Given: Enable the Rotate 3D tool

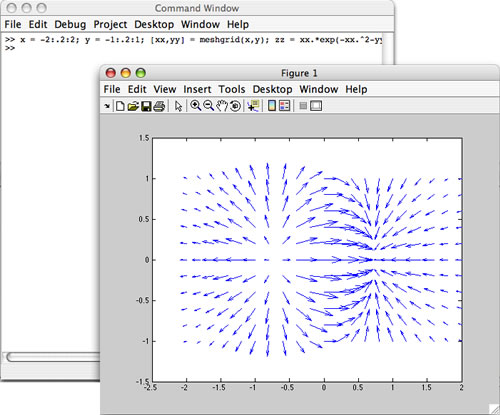Looking at the screenshot, I should pos(235,106).
